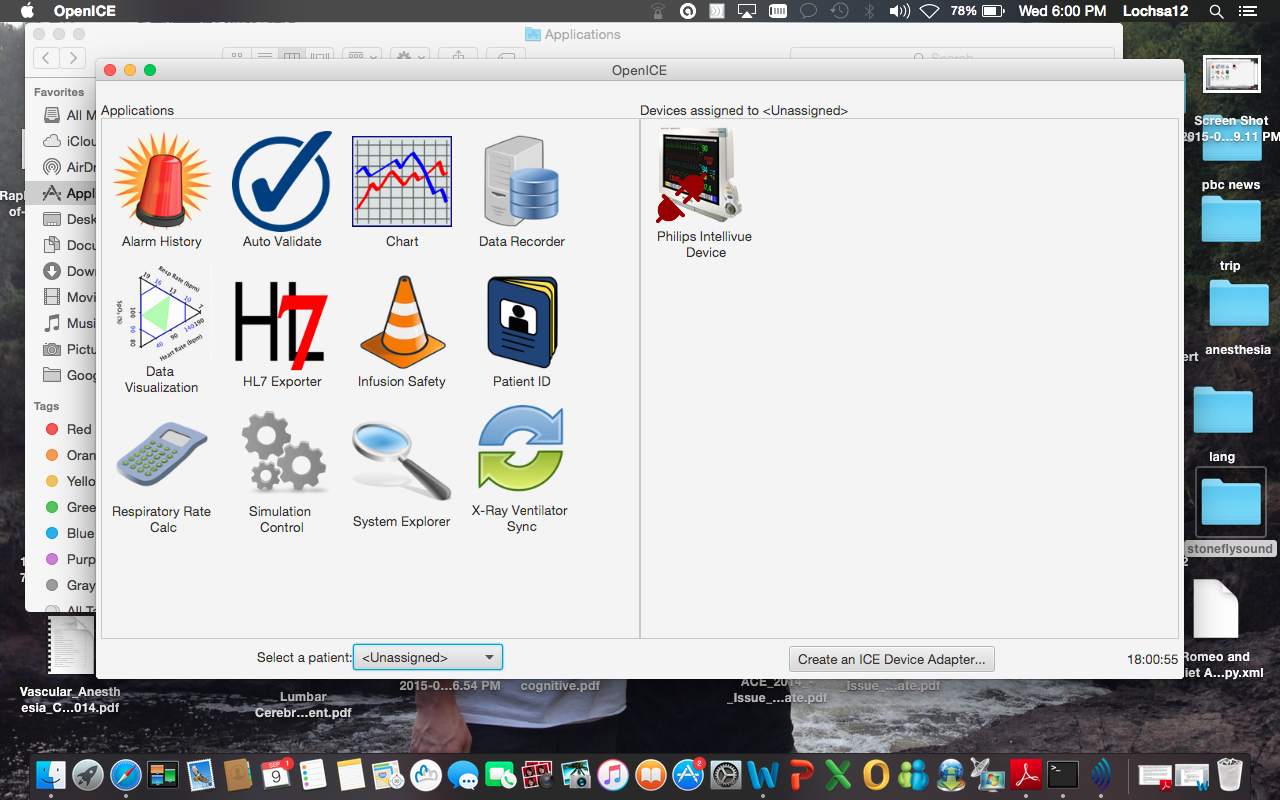Open the Patient ID application
The image size is (1280, 800).
(521, 330)
